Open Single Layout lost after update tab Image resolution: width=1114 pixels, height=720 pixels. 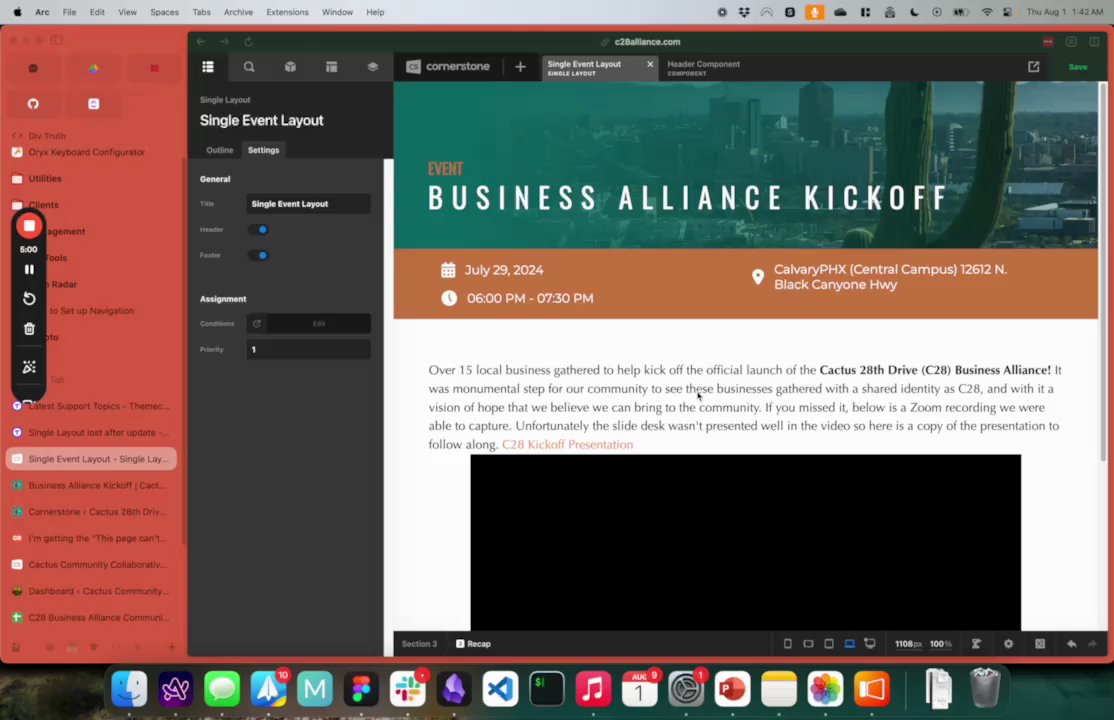92,433
